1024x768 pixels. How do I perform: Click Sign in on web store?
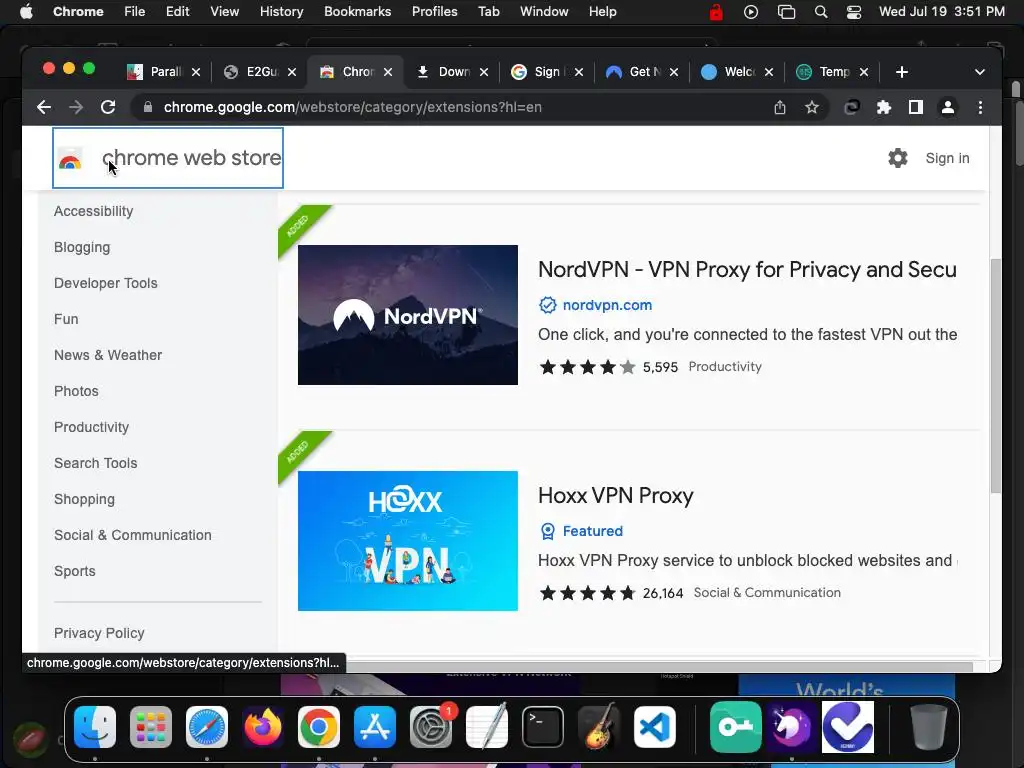[947, 158]
